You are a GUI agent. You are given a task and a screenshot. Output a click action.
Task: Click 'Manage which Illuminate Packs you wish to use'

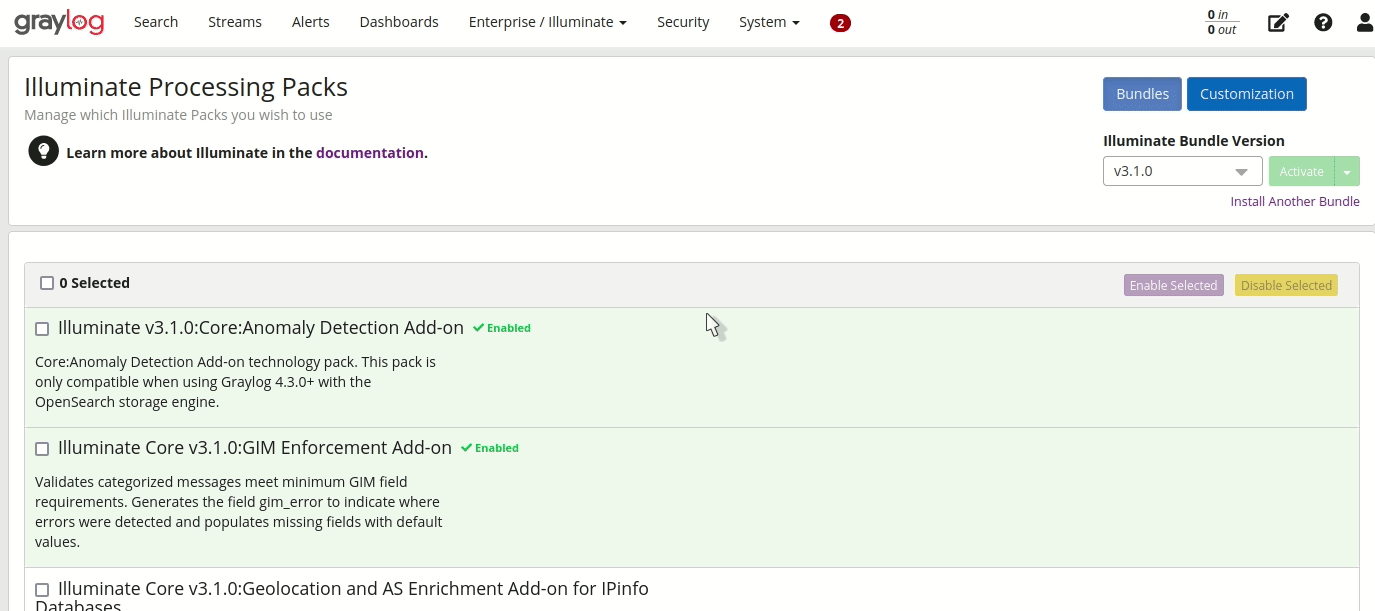pyautogui.click(x=178, y=115)
